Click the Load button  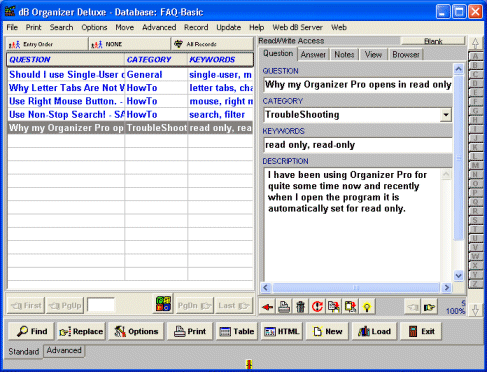[374, 331]
